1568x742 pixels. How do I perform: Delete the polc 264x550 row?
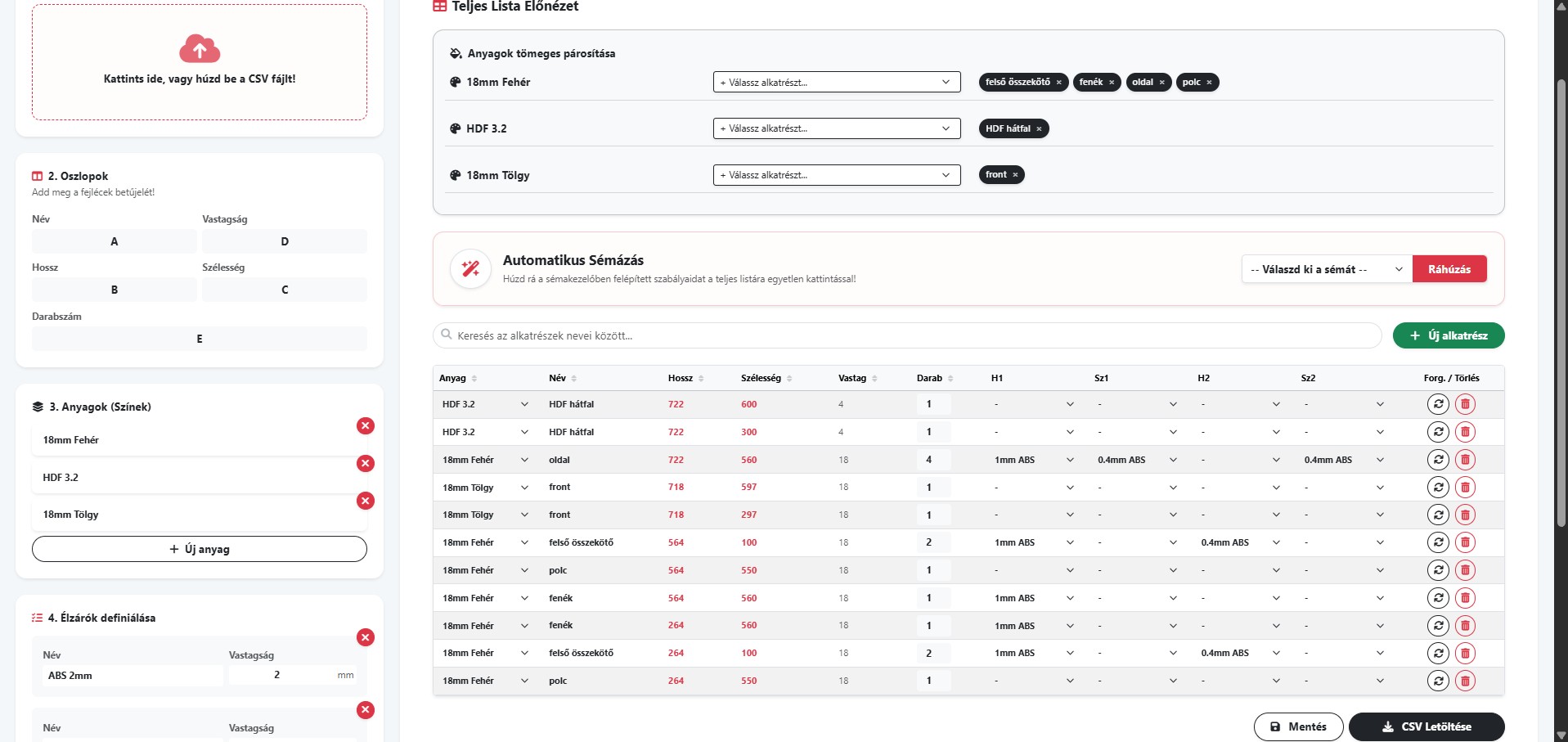1465,681
